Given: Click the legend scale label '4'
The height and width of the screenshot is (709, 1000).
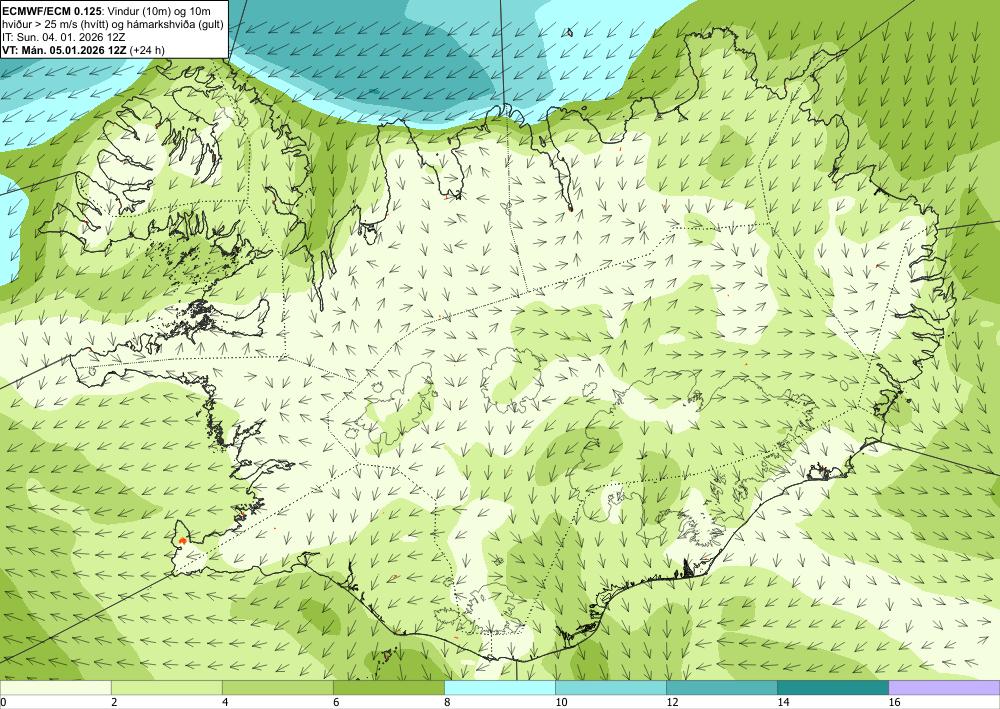Looking at the screenshot, I should 224,703.
